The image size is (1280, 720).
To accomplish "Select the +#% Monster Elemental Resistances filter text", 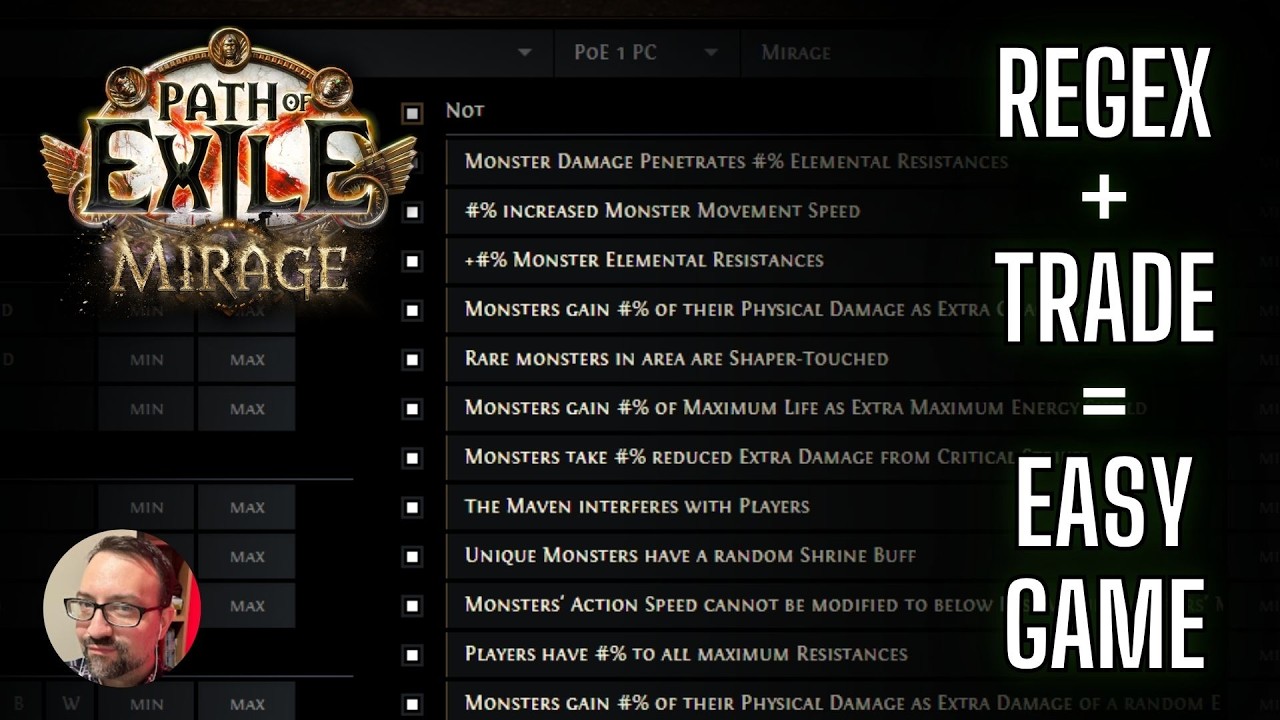I will (644, 260).
